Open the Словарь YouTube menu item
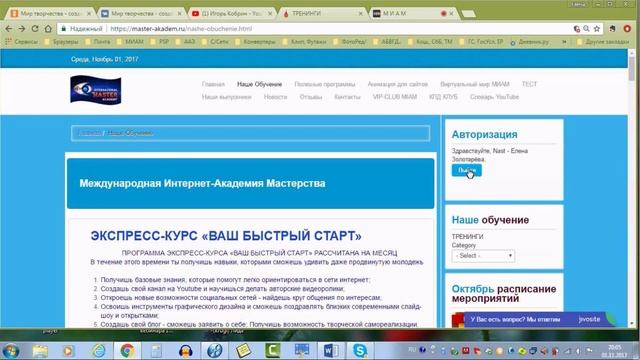Screen dimensions: 640x360 (494, 97)
